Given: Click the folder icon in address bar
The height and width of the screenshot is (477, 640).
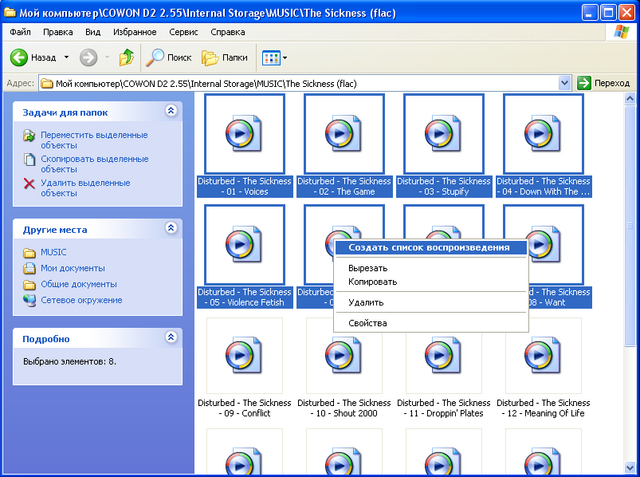Looking at the screenshot, I should point(47,83).
